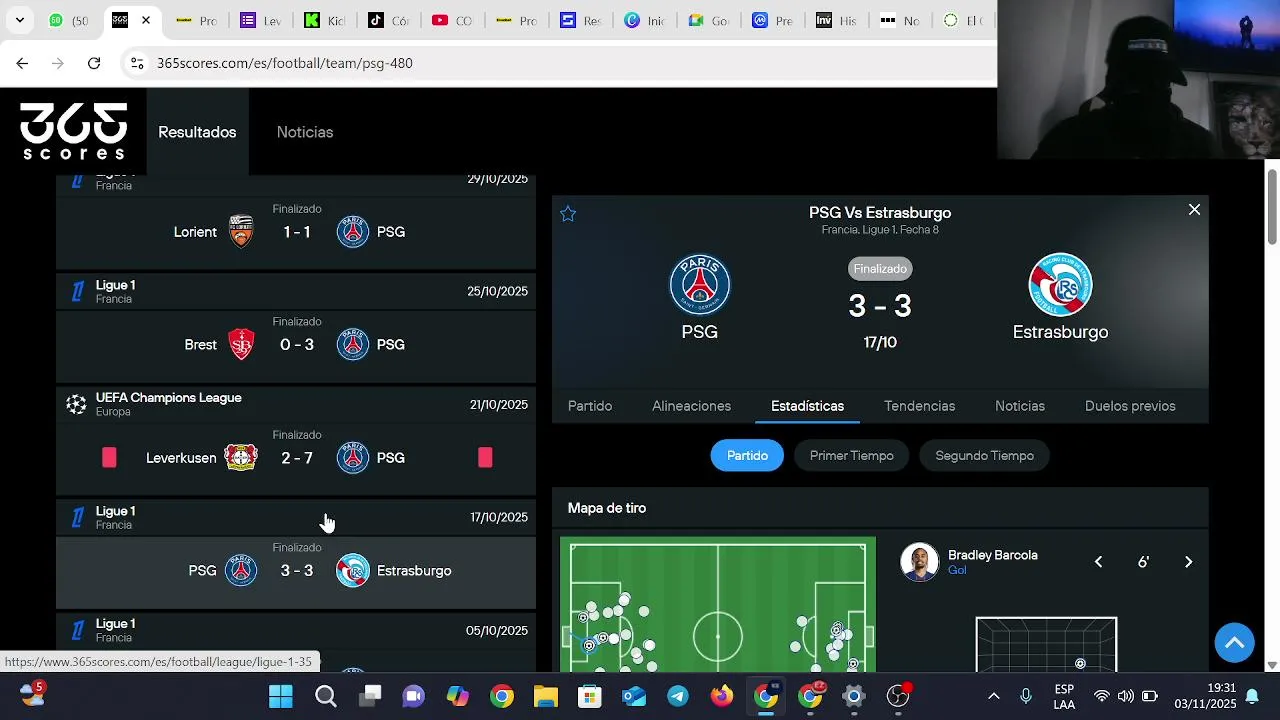
Task: Open the UEFA Champions League competition link
Action: pos(168,398)
